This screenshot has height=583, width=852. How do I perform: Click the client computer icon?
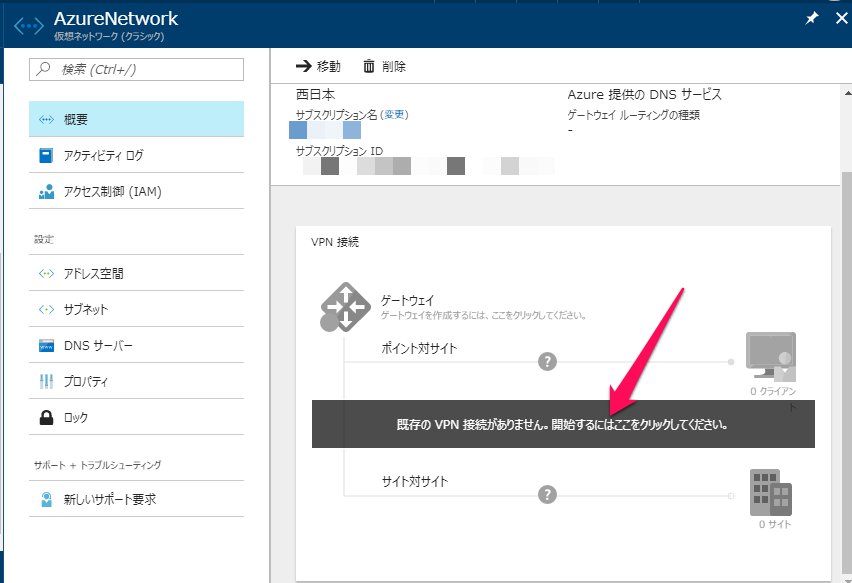(770, 354)
